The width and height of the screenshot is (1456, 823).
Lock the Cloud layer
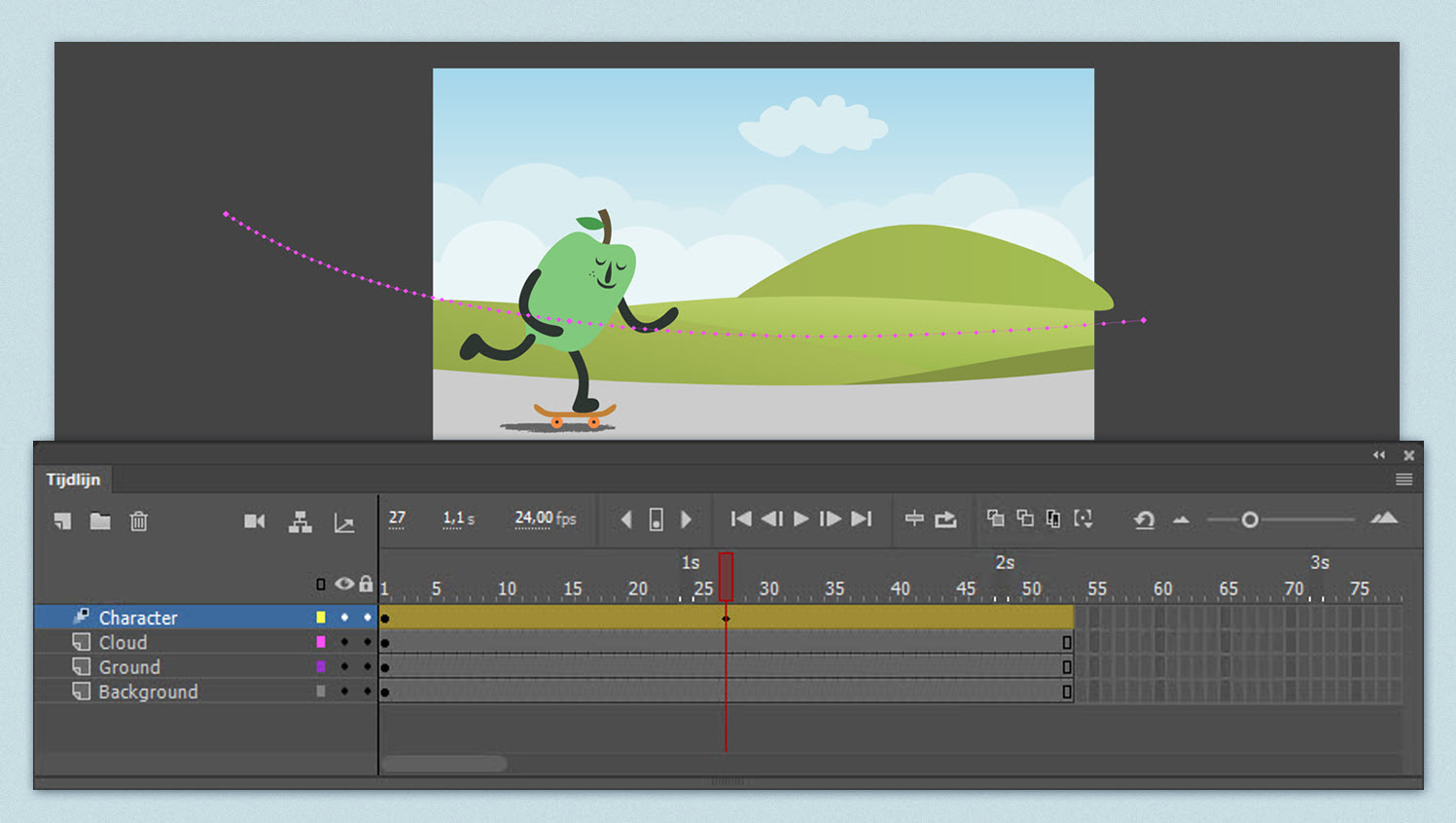click(x=367, y=642)
